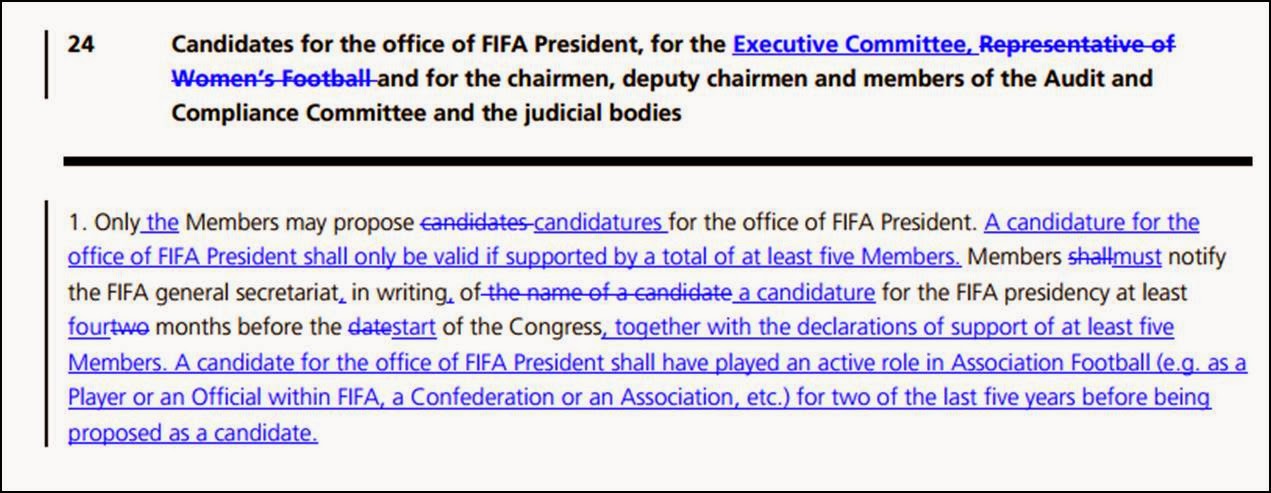The image size is (1271, 493).
Task: Click the deleted word 'candidates'
Action: [x=475, y=222]
